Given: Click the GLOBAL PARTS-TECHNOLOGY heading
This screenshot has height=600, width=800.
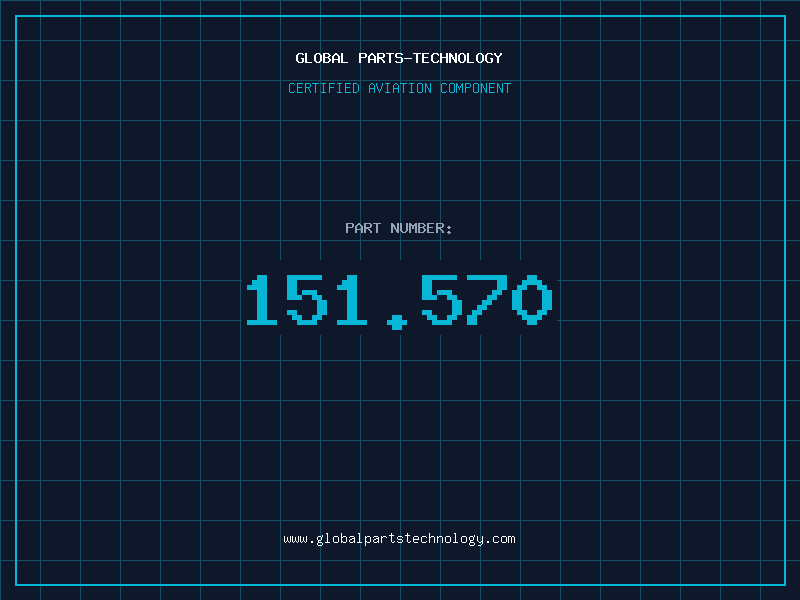Looking at the screenshot, I should click(399, 58).
